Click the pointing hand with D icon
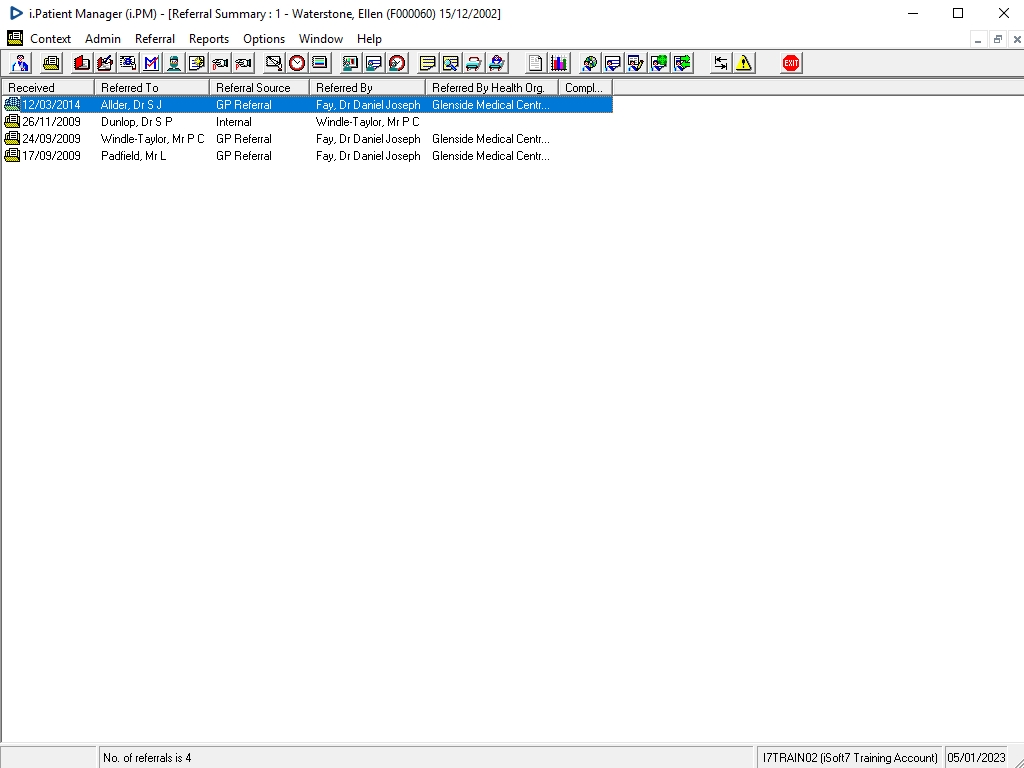The width and height of the screenshot is (1024, 768). tap(220, 63)
